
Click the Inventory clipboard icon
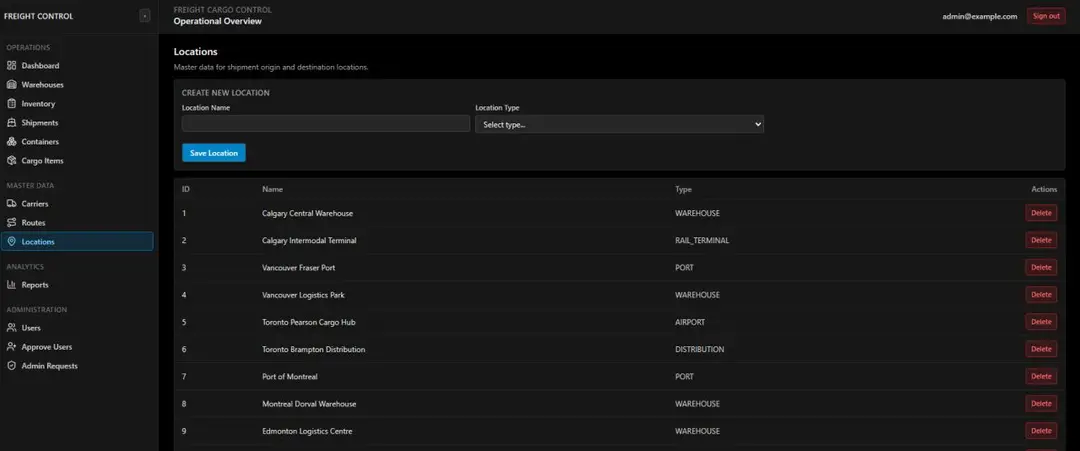[x=11, y=104]
